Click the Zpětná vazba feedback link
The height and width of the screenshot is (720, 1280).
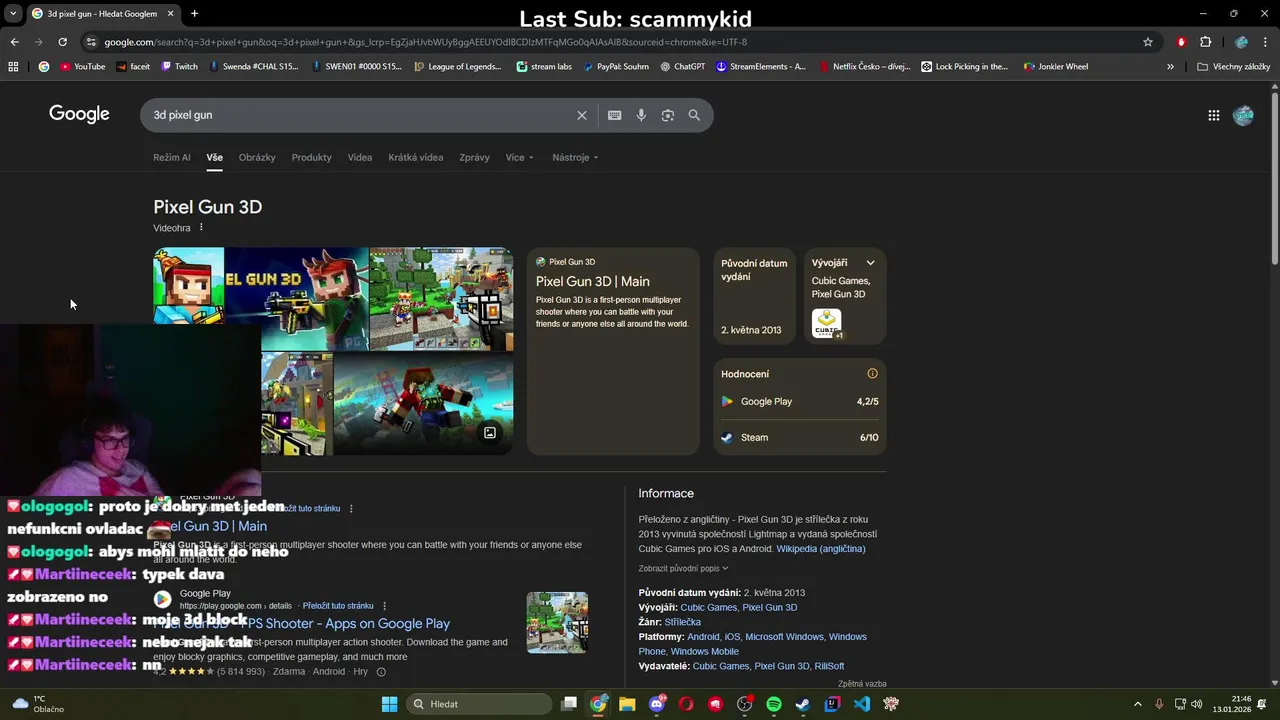[862, 684]
